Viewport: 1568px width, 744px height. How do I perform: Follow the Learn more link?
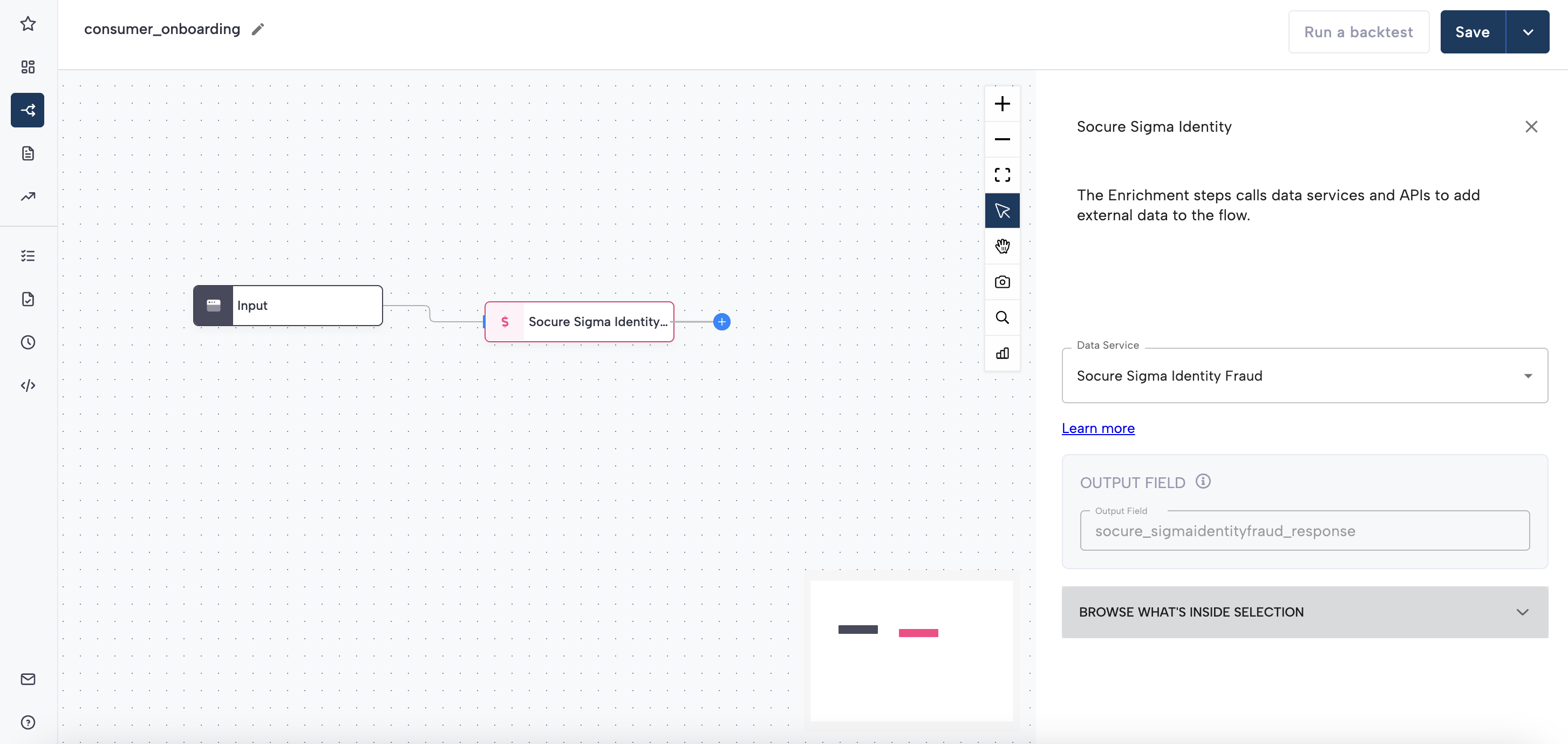coord(1097,428)
